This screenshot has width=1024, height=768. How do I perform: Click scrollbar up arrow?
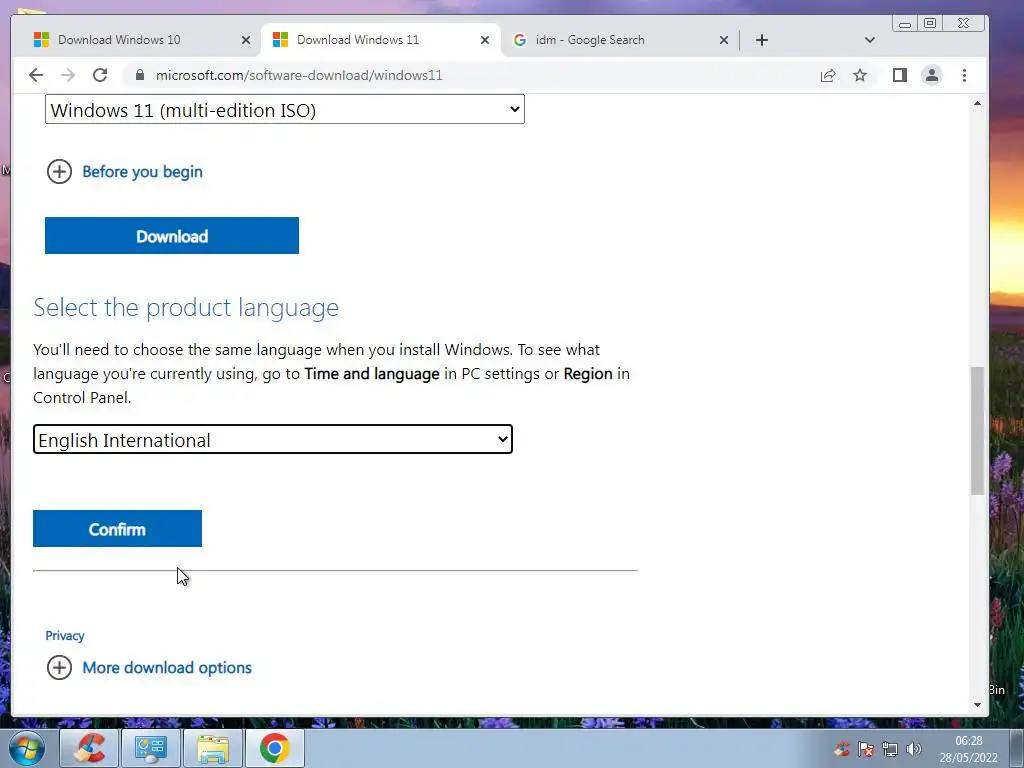click(977, 104)
